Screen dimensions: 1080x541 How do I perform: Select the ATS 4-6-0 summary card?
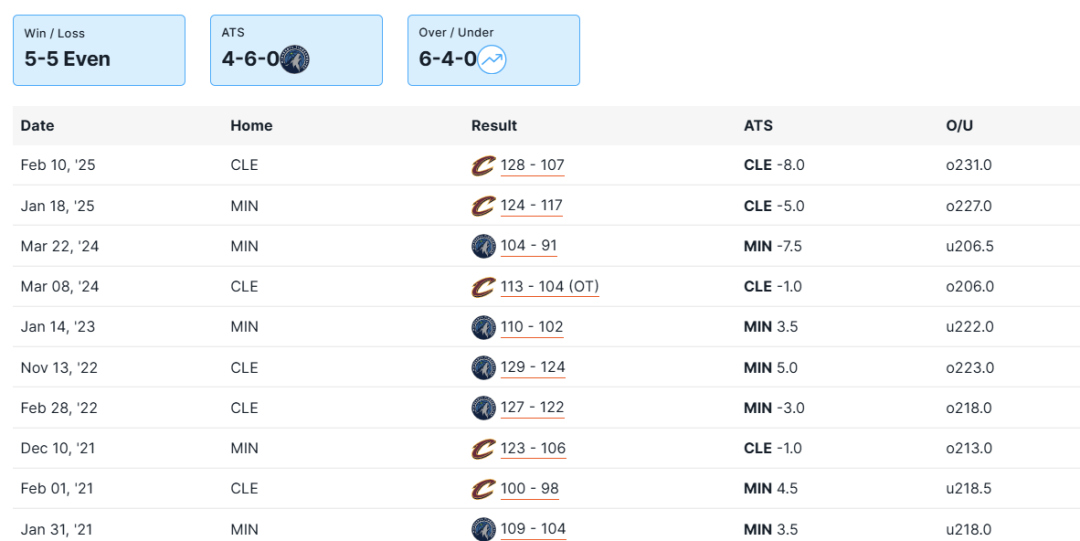click(x=296, y=50)
